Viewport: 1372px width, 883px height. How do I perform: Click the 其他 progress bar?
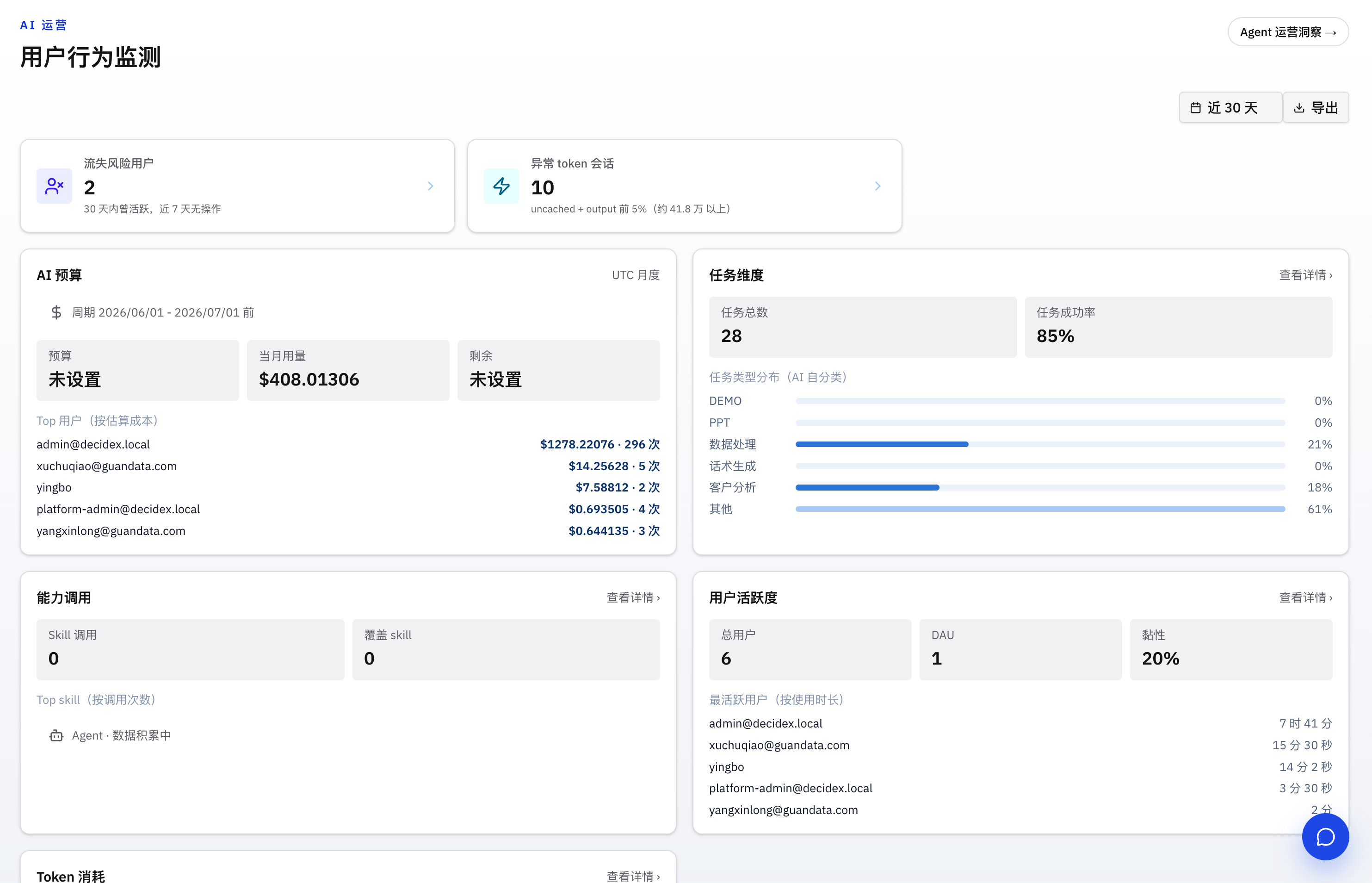pyautogui.click(x=1040, y=509)
